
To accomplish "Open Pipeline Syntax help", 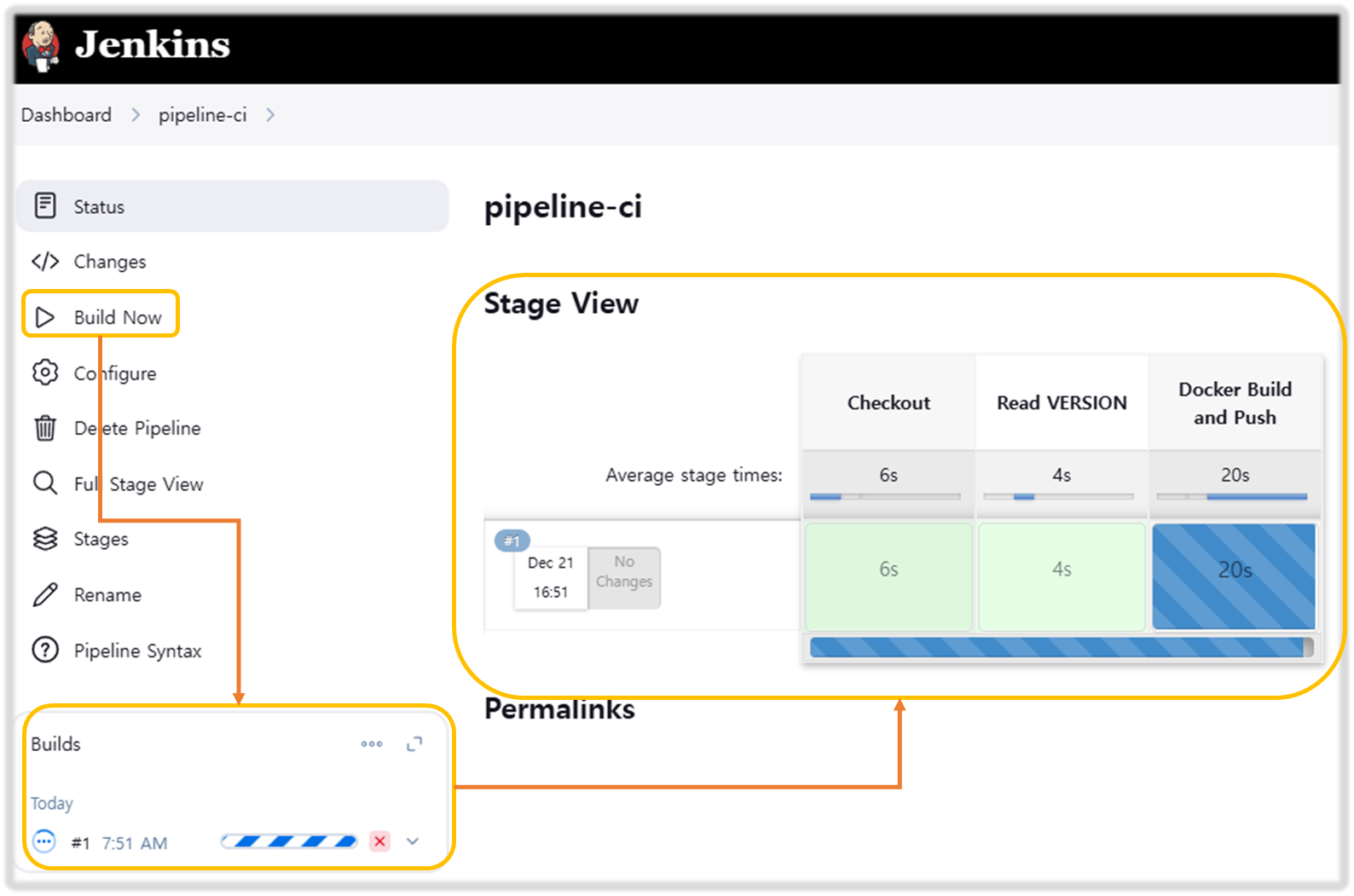I will tap(138, 651).
